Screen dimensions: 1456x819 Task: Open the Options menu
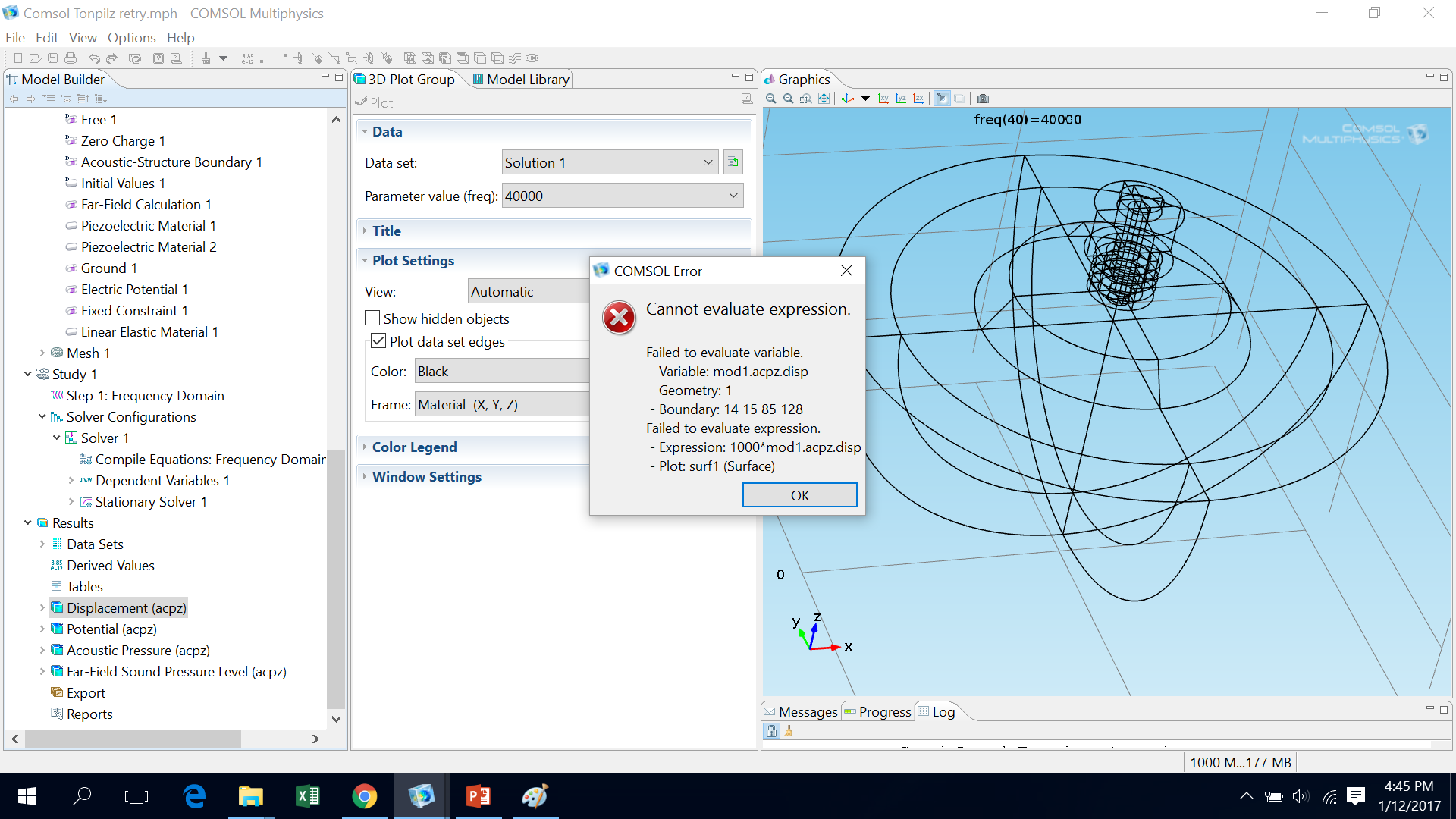pyautogui.click(x=131, y=37)
